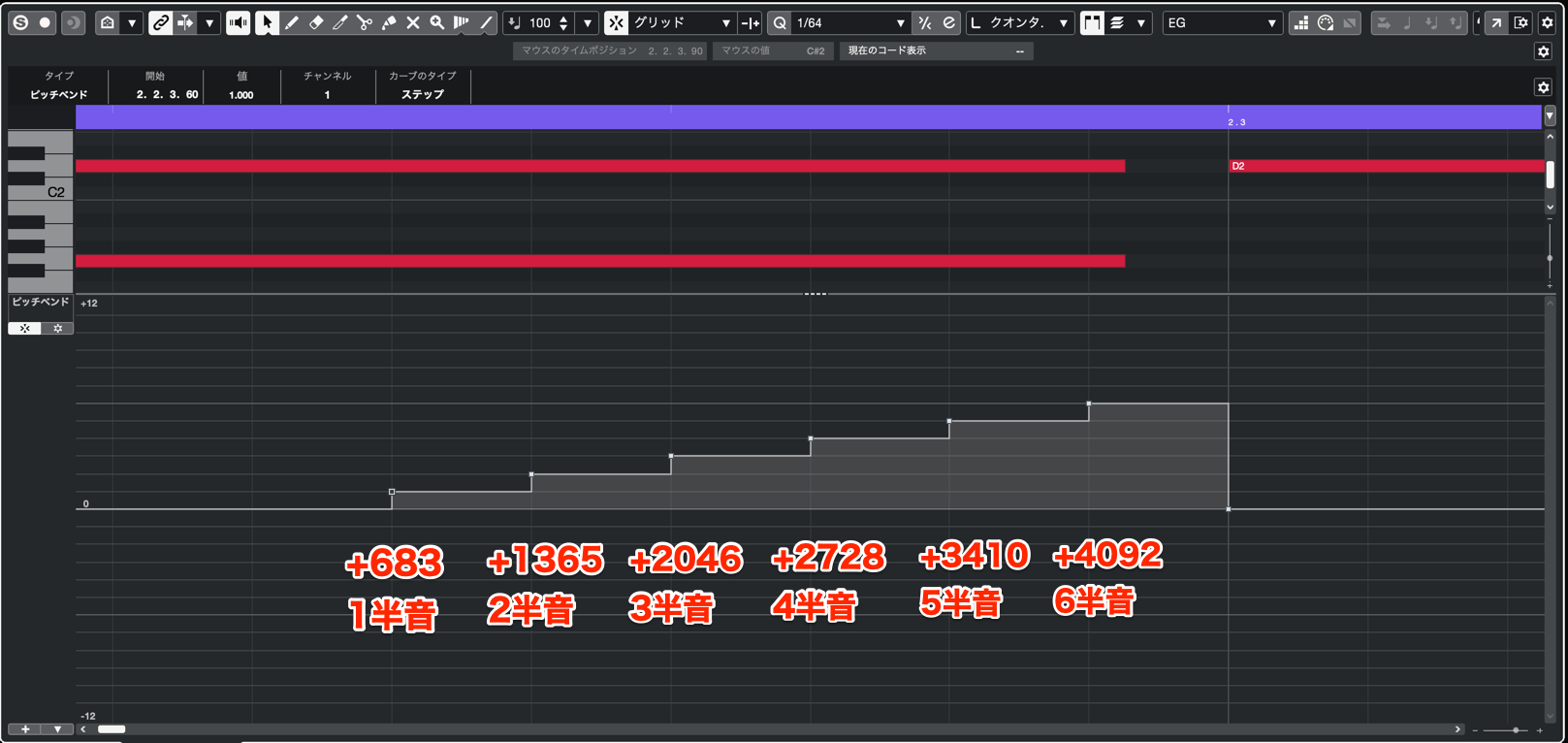Toggle the auto-scroll button
This screenshot has height=743, width=1568.
pos(185,22)
